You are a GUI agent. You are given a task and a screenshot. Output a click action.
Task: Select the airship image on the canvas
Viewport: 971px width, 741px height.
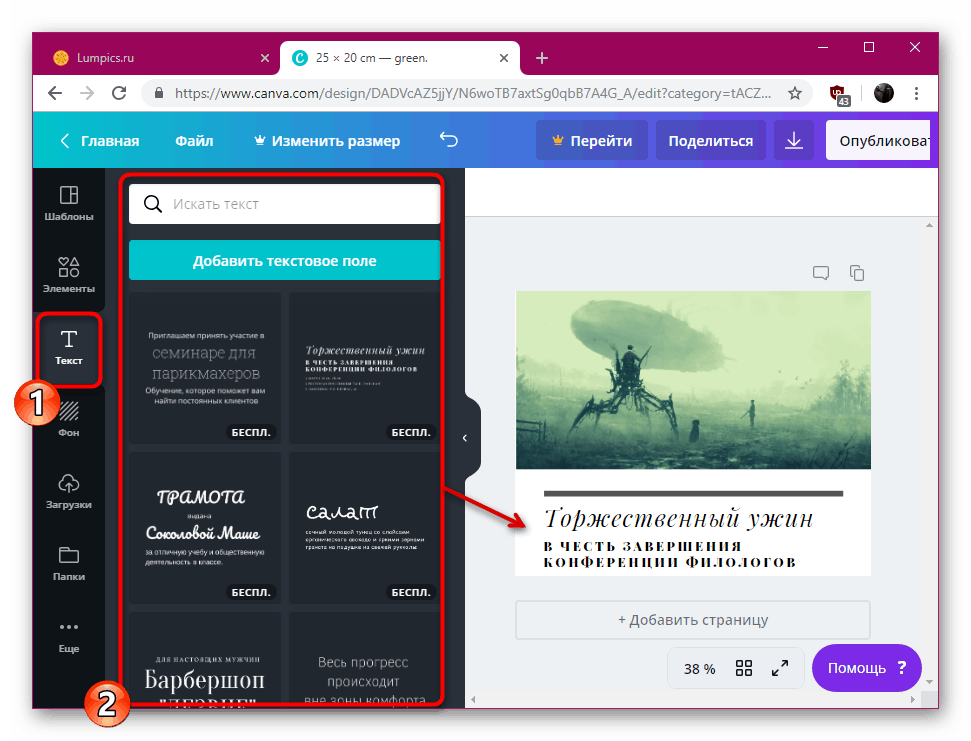[693, 380]
